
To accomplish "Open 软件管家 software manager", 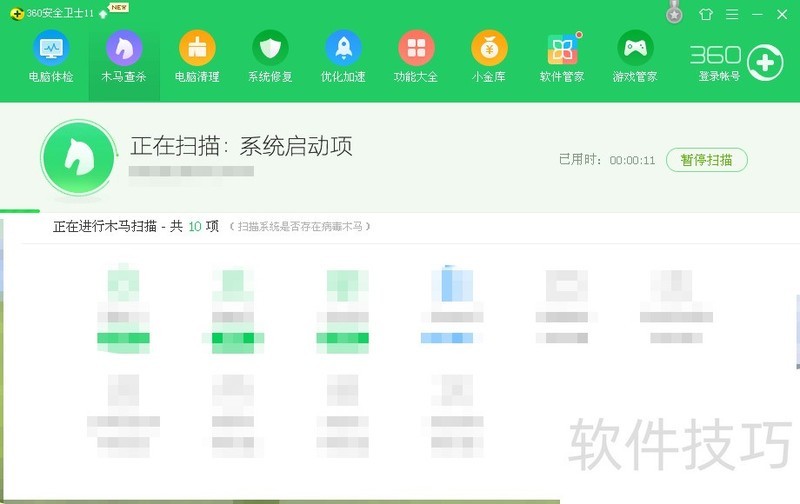I will [x=562, y=57].
